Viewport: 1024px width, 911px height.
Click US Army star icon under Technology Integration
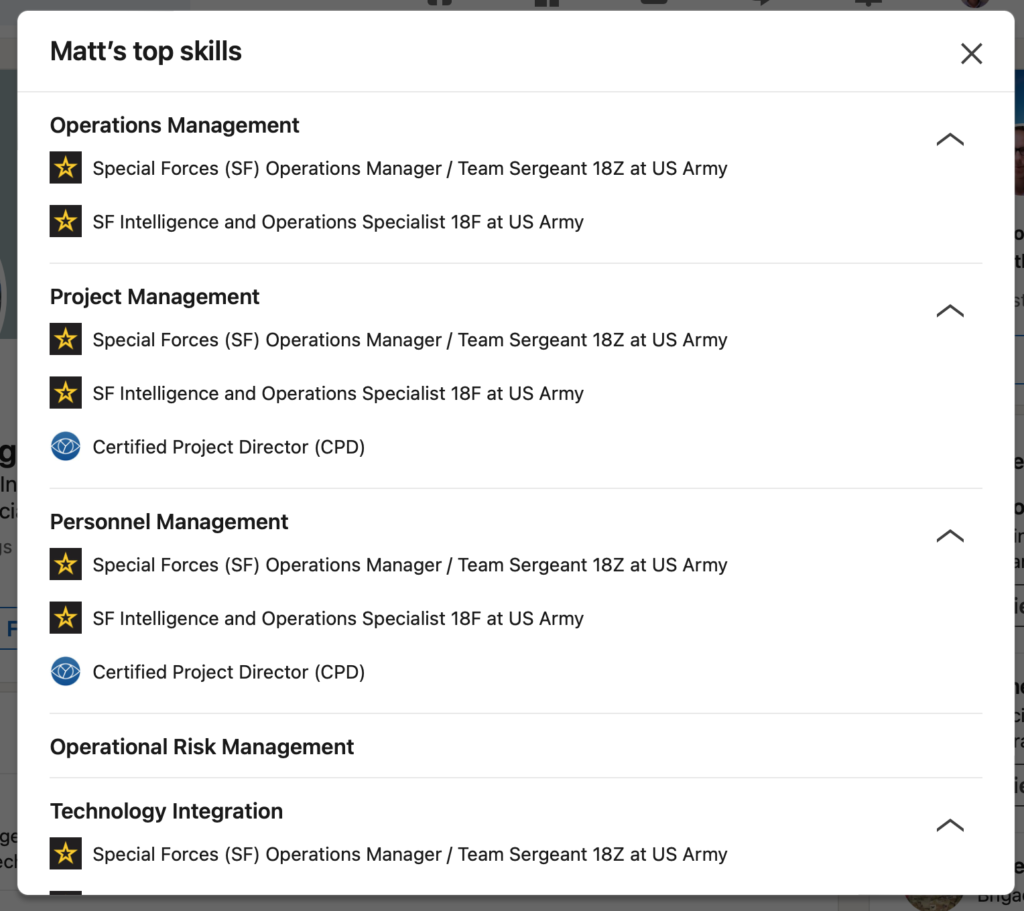tap(66, 854)
